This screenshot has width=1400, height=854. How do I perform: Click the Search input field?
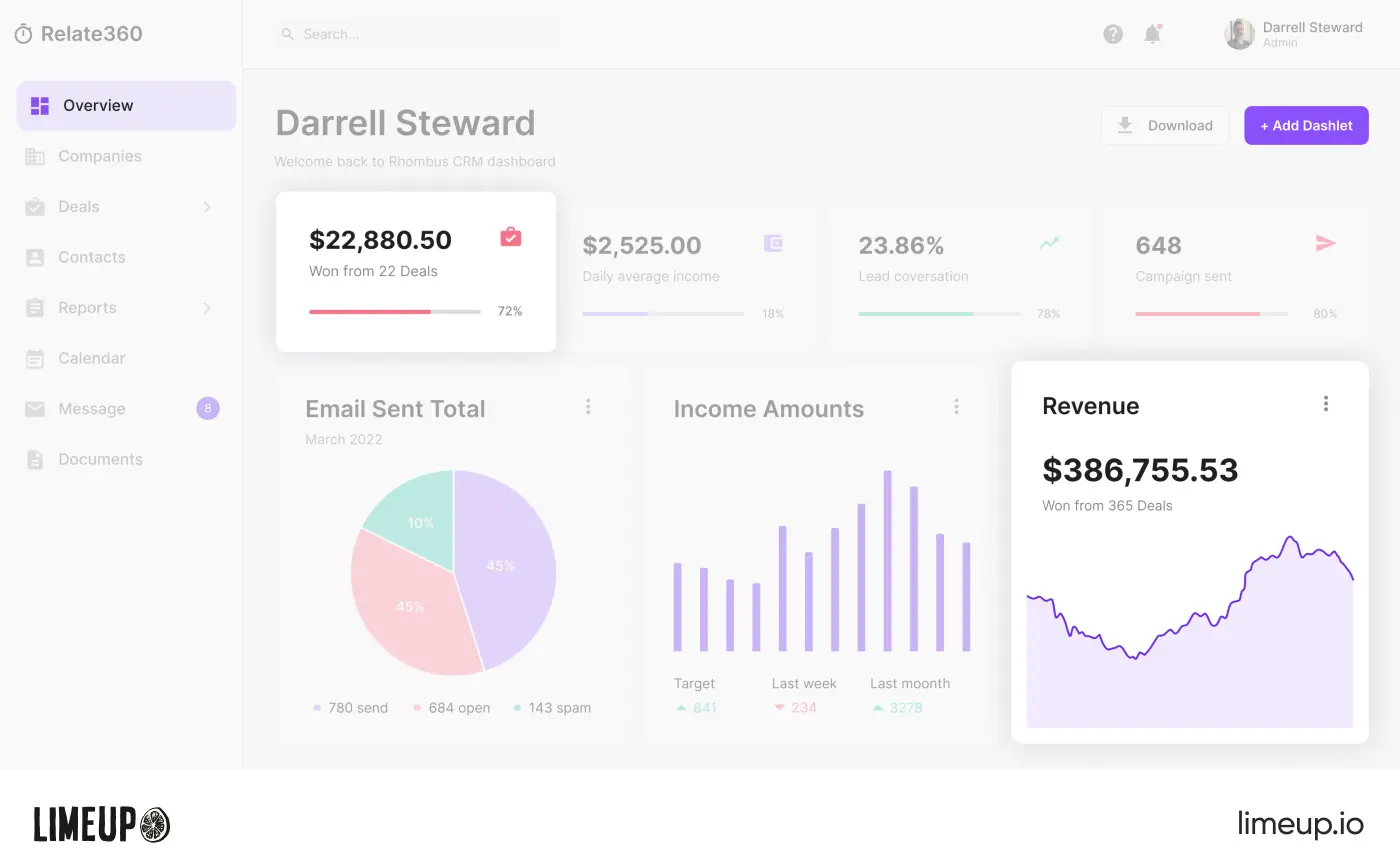click(420, 34)
